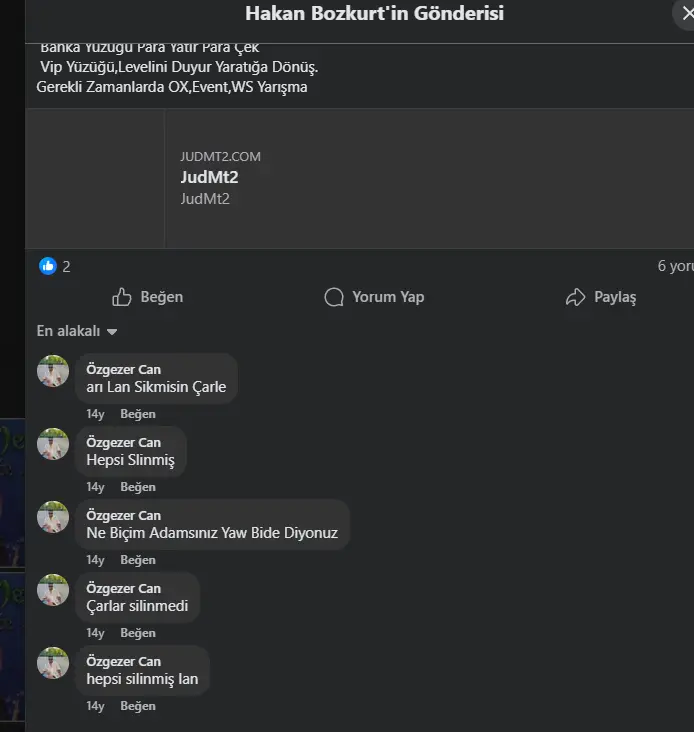Open the avatar beside 'hepsi silinmiş lan' comment
The height and width of the screenshot is (732, 694).
(x=53, y=663)
